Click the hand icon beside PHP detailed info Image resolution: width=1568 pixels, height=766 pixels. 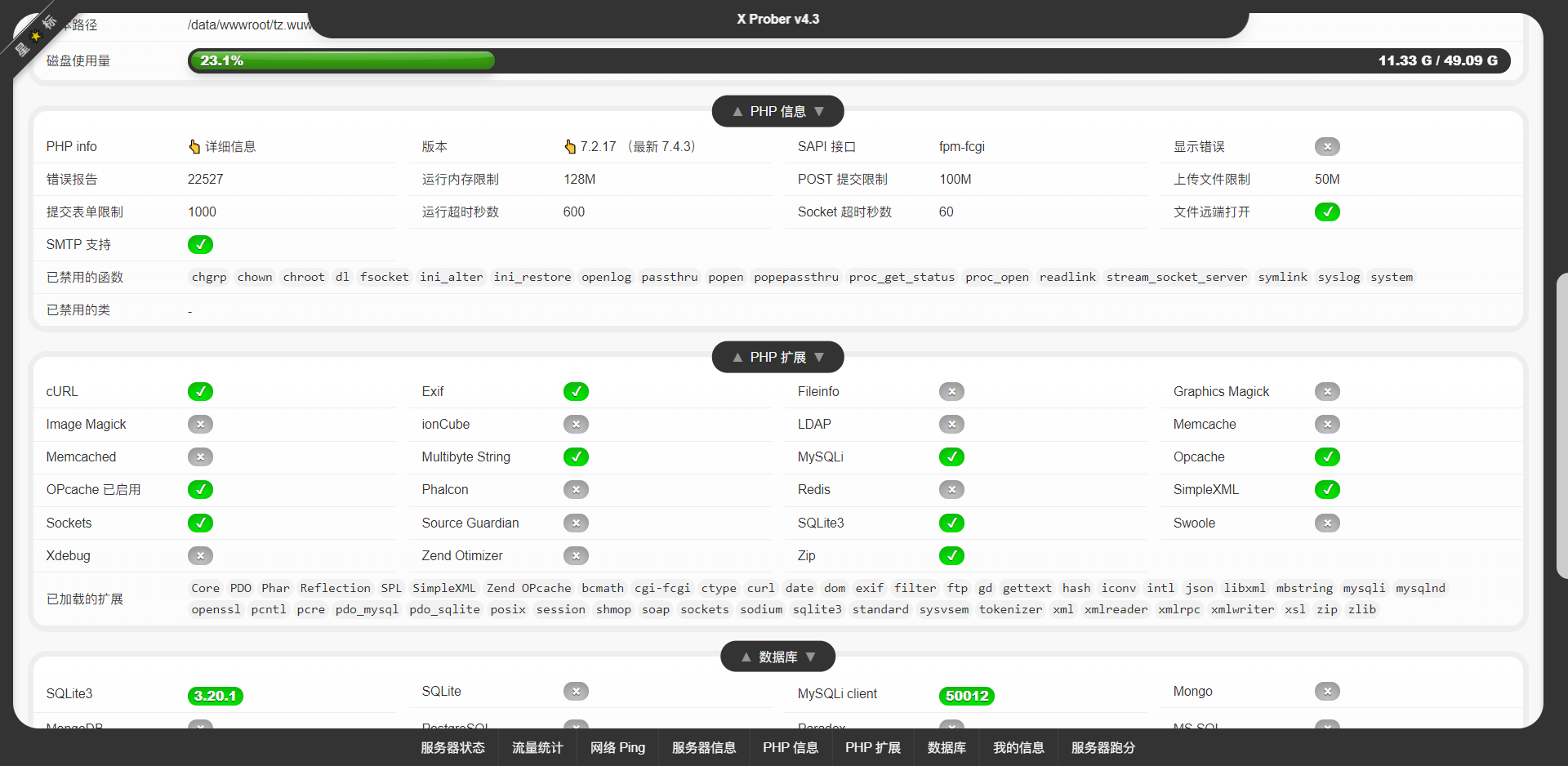pos(194,146)
